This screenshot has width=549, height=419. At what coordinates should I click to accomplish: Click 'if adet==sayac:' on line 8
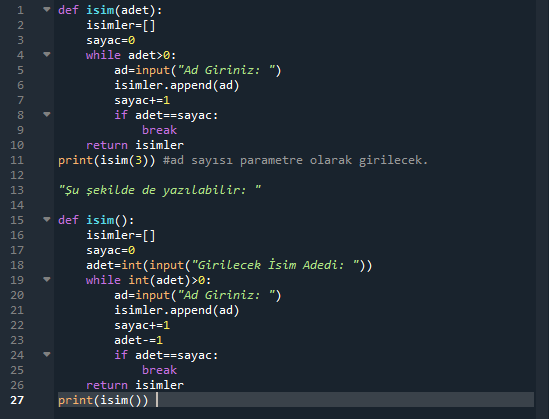tap(166, 115)
